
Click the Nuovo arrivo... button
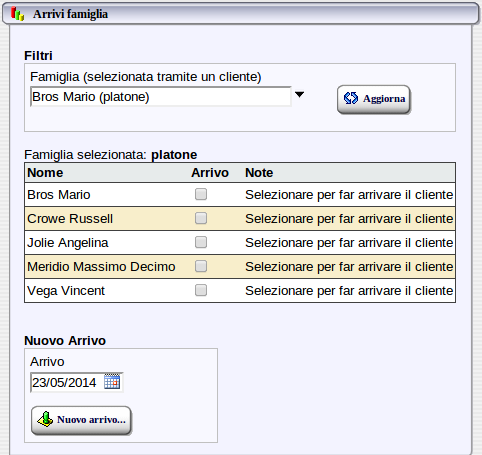(81, 420)
